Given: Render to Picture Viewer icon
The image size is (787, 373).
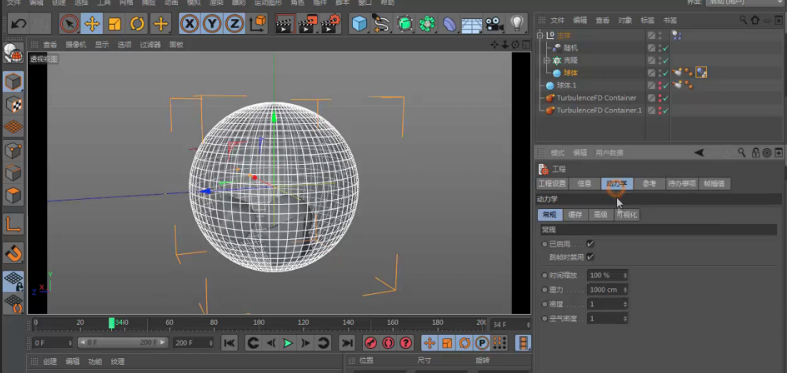Looking at the screenshot, I should click(308, 24).
